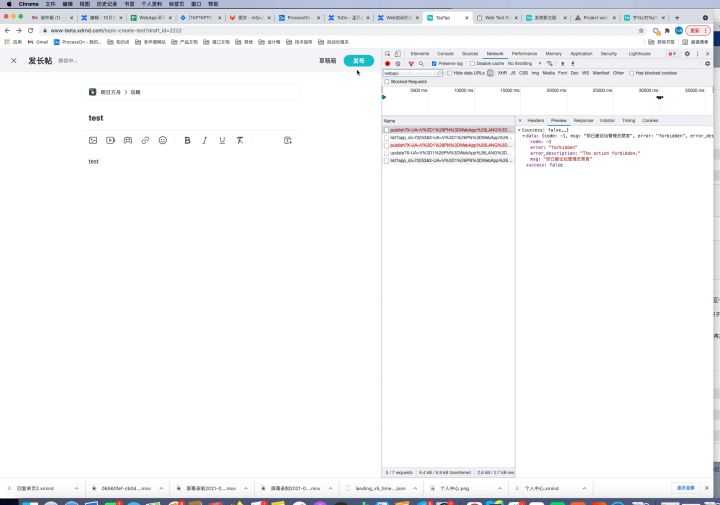Open the Apple menu
720x505 pixels.
point(9,4)
